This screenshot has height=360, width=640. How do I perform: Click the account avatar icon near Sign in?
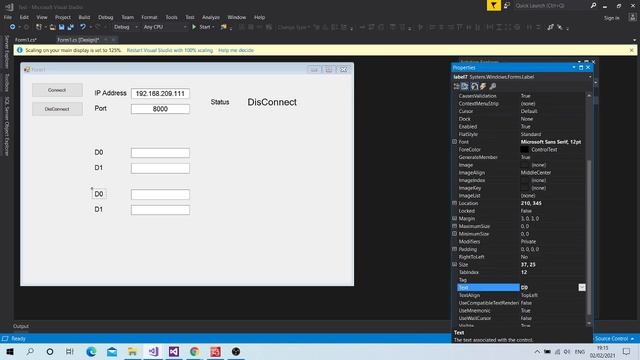point(633,17)
